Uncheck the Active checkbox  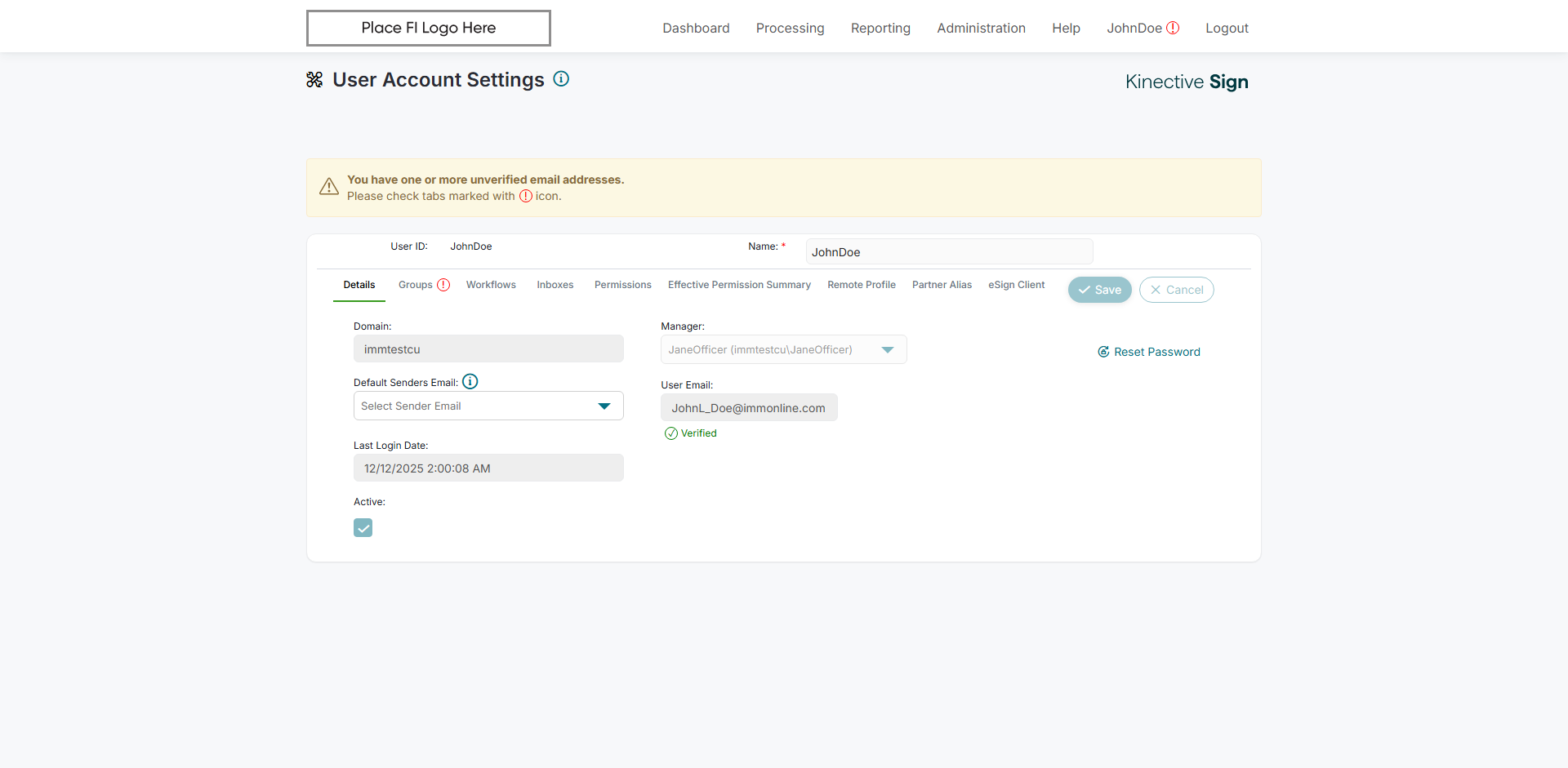[x=363, y=528]
